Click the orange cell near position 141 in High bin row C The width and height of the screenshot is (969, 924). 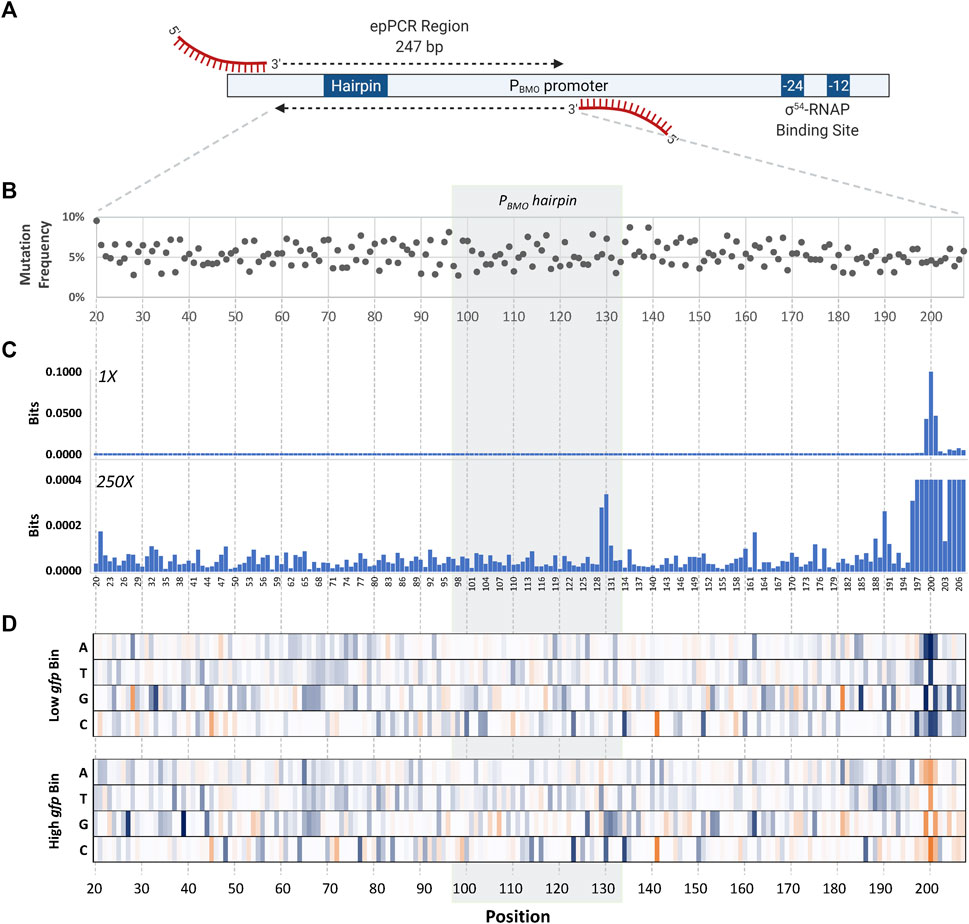coord(657,849)
